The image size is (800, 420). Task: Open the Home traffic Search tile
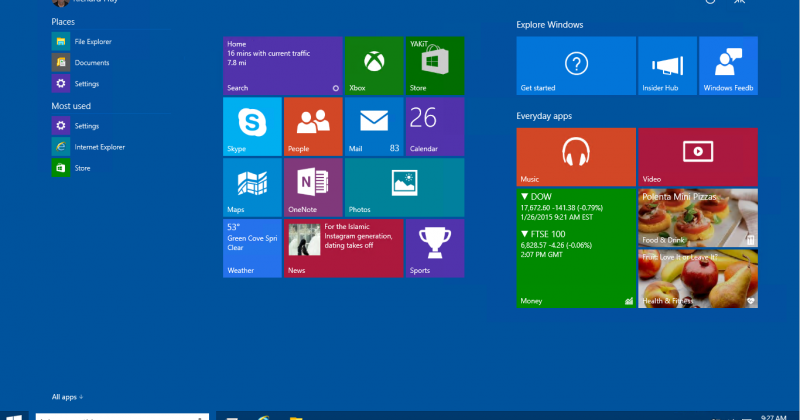[283, 65]
